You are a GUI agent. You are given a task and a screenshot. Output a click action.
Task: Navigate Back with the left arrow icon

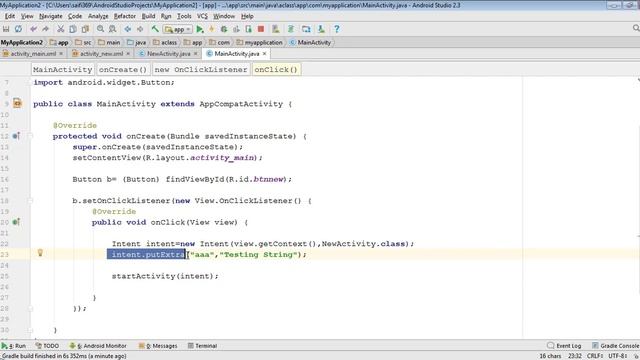point(128,29)
